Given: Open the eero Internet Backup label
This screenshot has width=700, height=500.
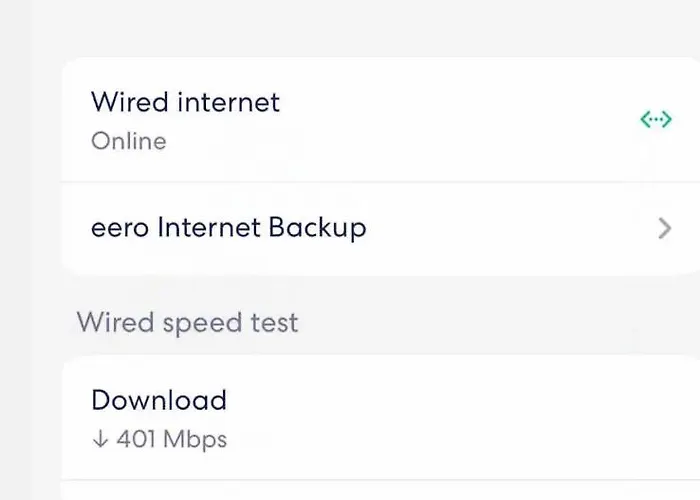Looking at the screenshot, I should click(x=228, y=228).
